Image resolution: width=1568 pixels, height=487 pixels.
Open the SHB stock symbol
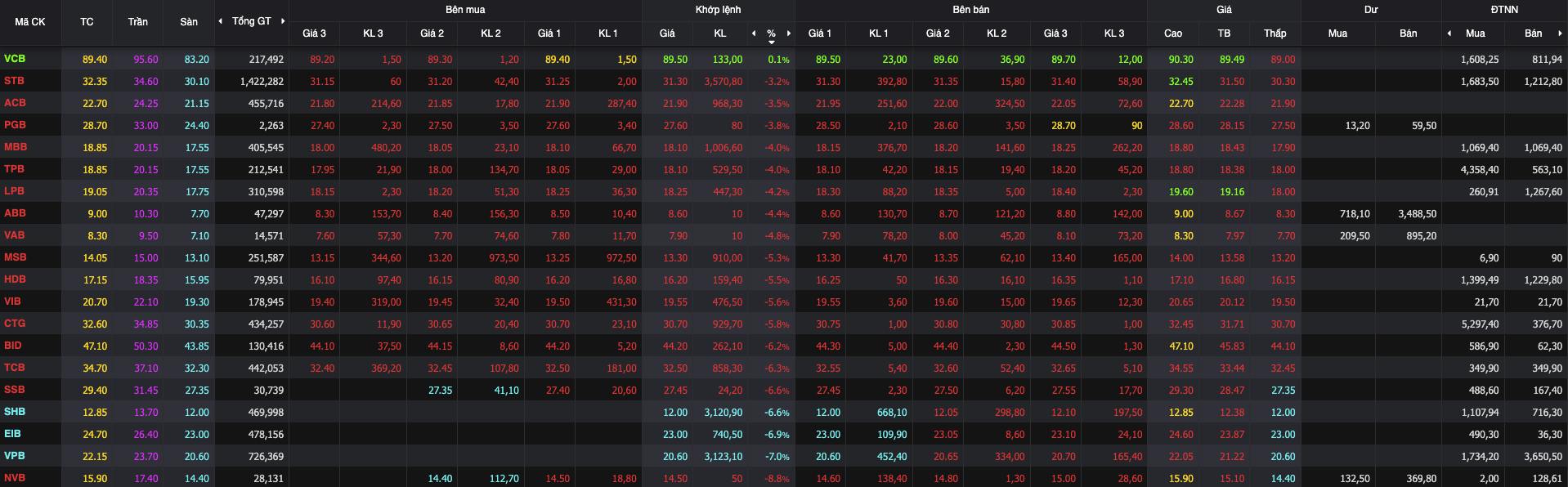[14, 412]
